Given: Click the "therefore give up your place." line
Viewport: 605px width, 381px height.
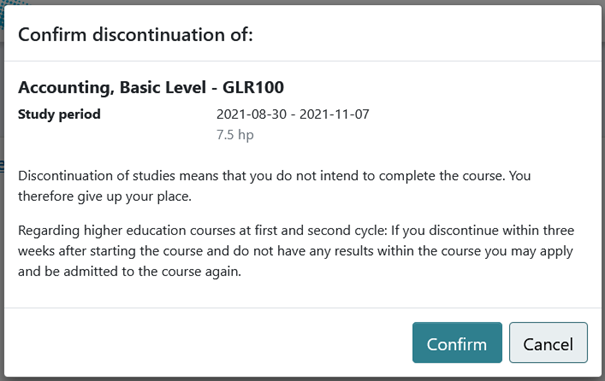Looking at the screenshot, I should [105, 196].
